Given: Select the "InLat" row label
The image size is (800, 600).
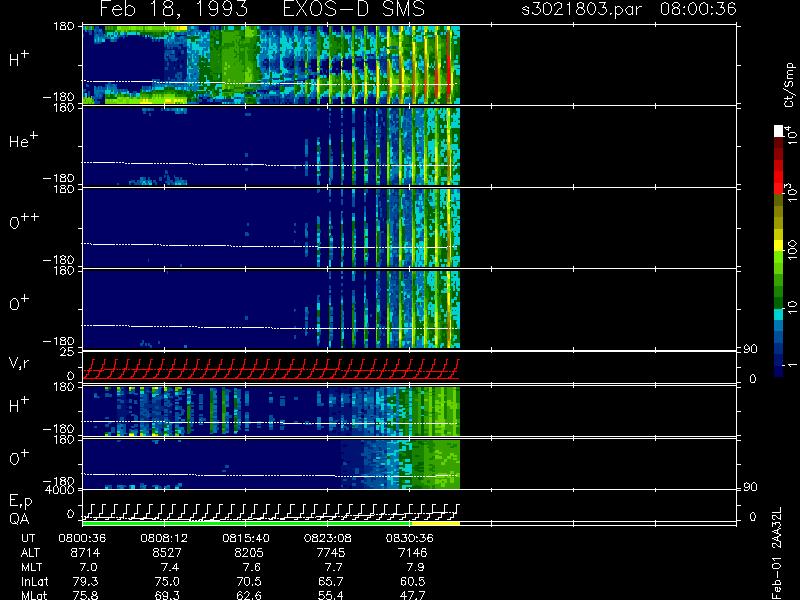Looking at the screenshot, I should tap(35, 582).
